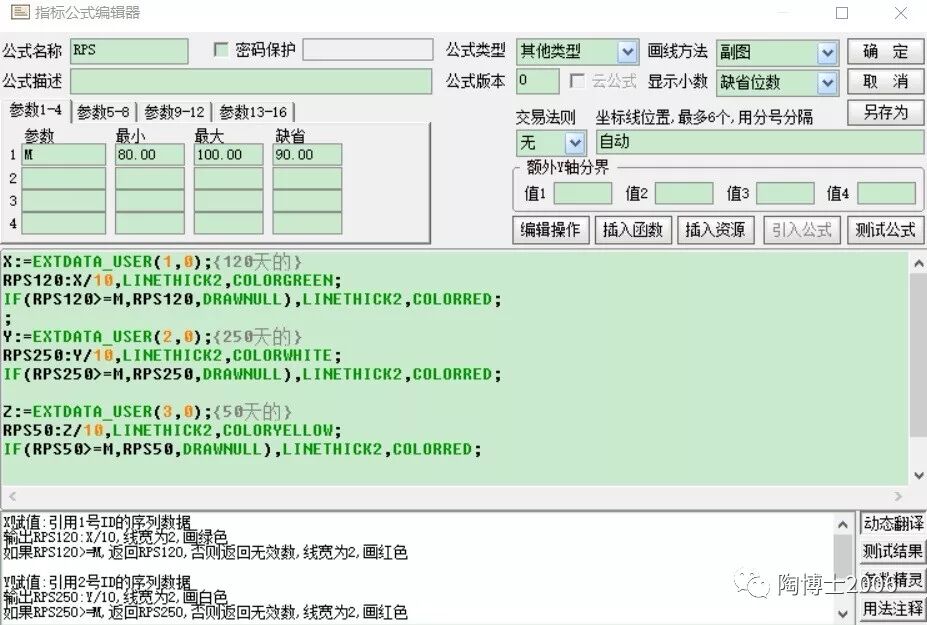Viewport: 927px width, 625px height.
Task: Insert a function via 插入函数
Action: 634,230
